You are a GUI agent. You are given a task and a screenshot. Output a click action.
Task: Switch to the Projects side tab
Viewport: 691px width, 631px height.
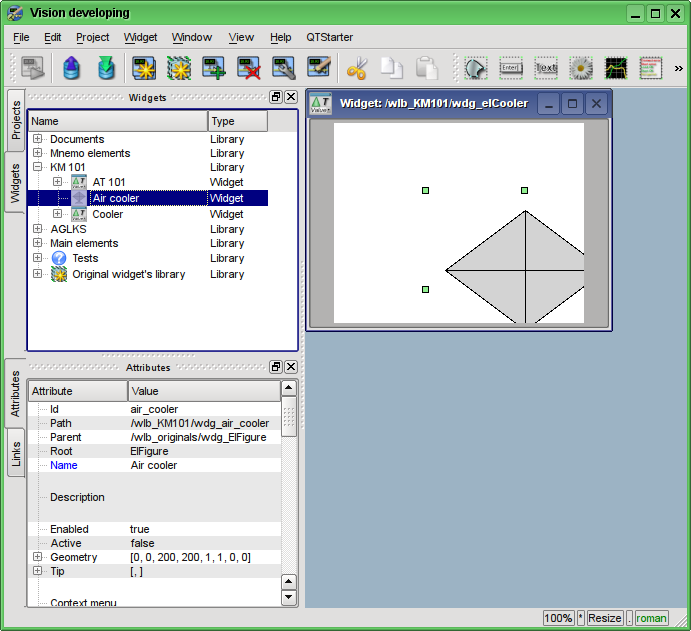point(16,120)
